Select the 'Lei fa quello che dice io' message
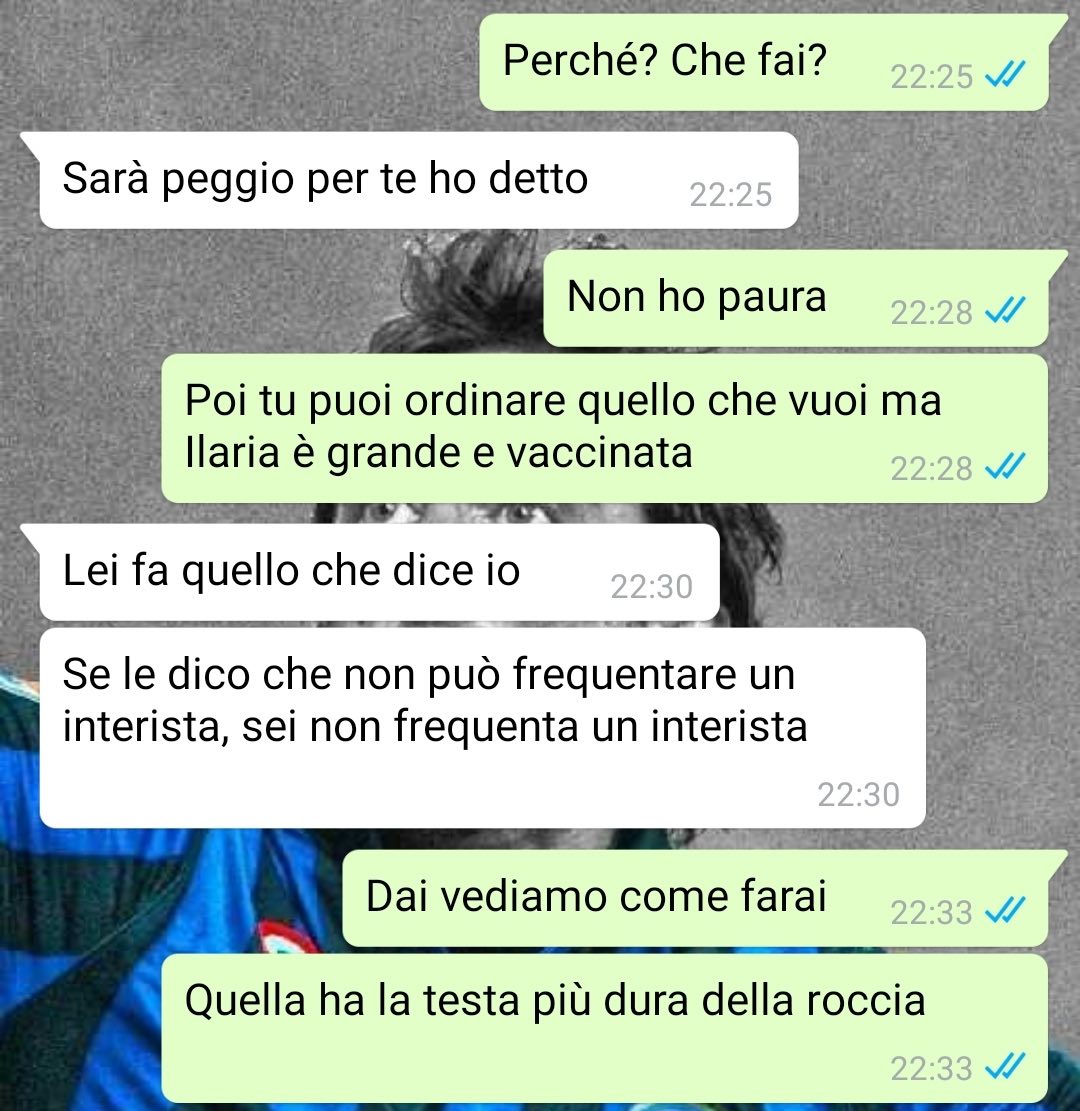This screenshot has height=1111, width=1080. pos(380,573)
